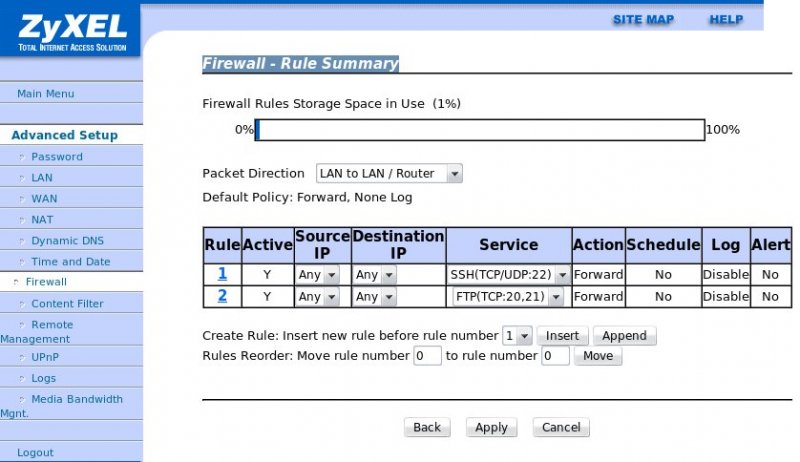The image size is (800, 462).
Task: Click the Insert button
Action: 562,336
